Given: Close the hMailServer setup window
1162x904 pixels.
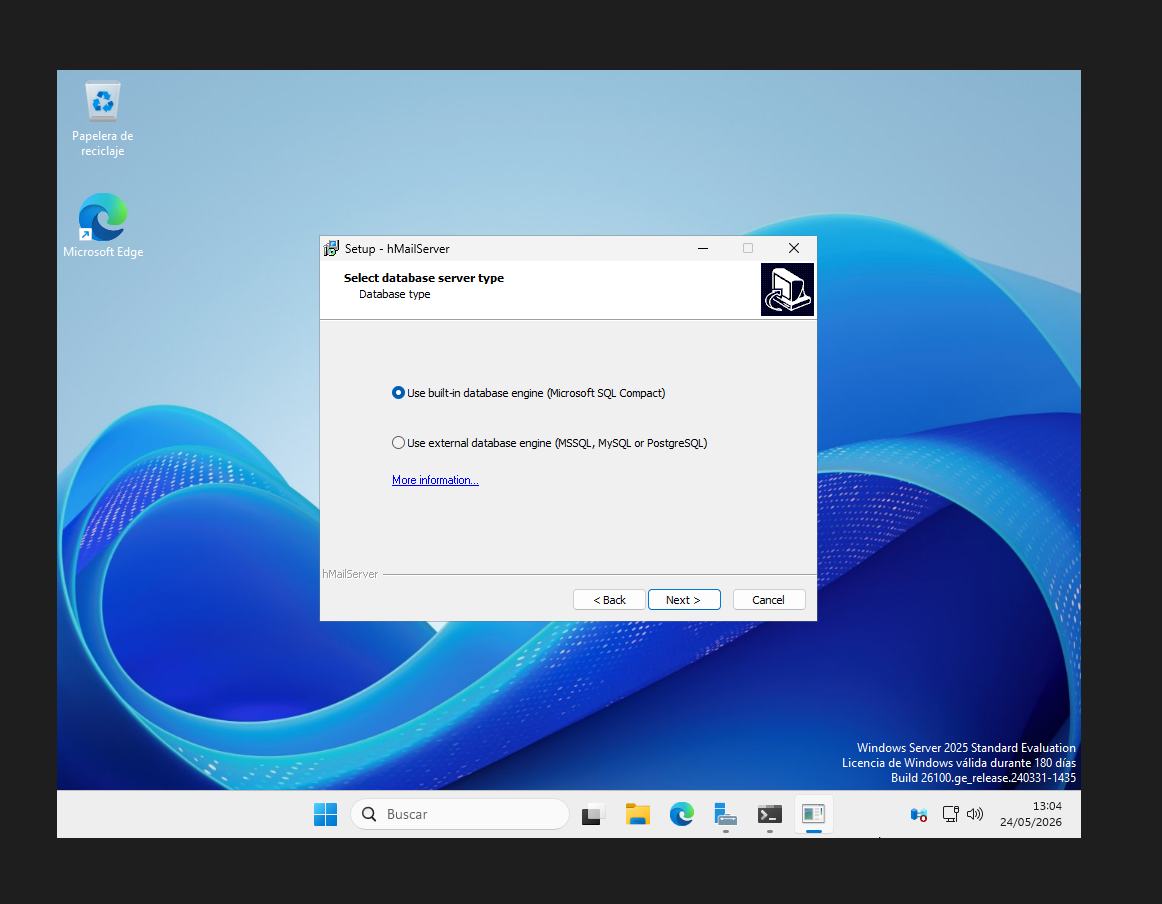Looking at the screenshot, I should [x=794, y=248].
